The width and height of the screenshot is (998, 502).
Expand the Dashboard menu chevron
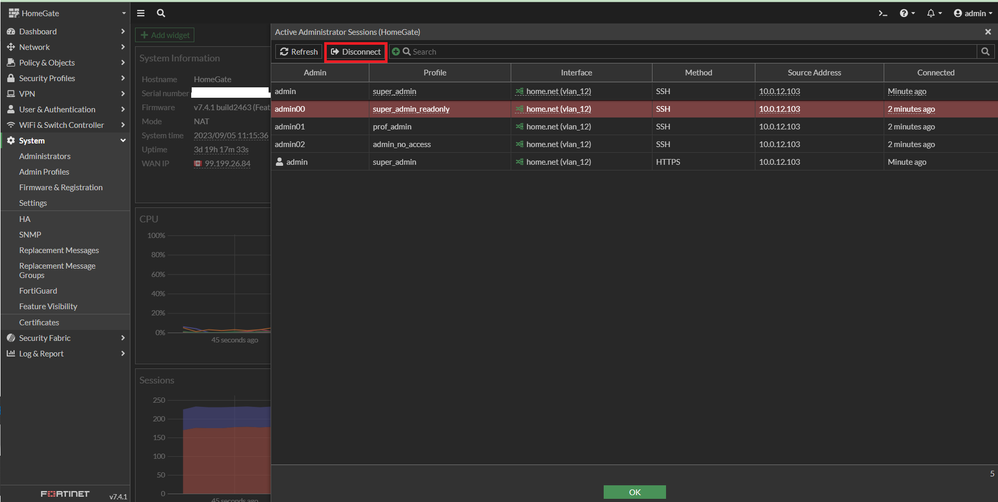123,31
